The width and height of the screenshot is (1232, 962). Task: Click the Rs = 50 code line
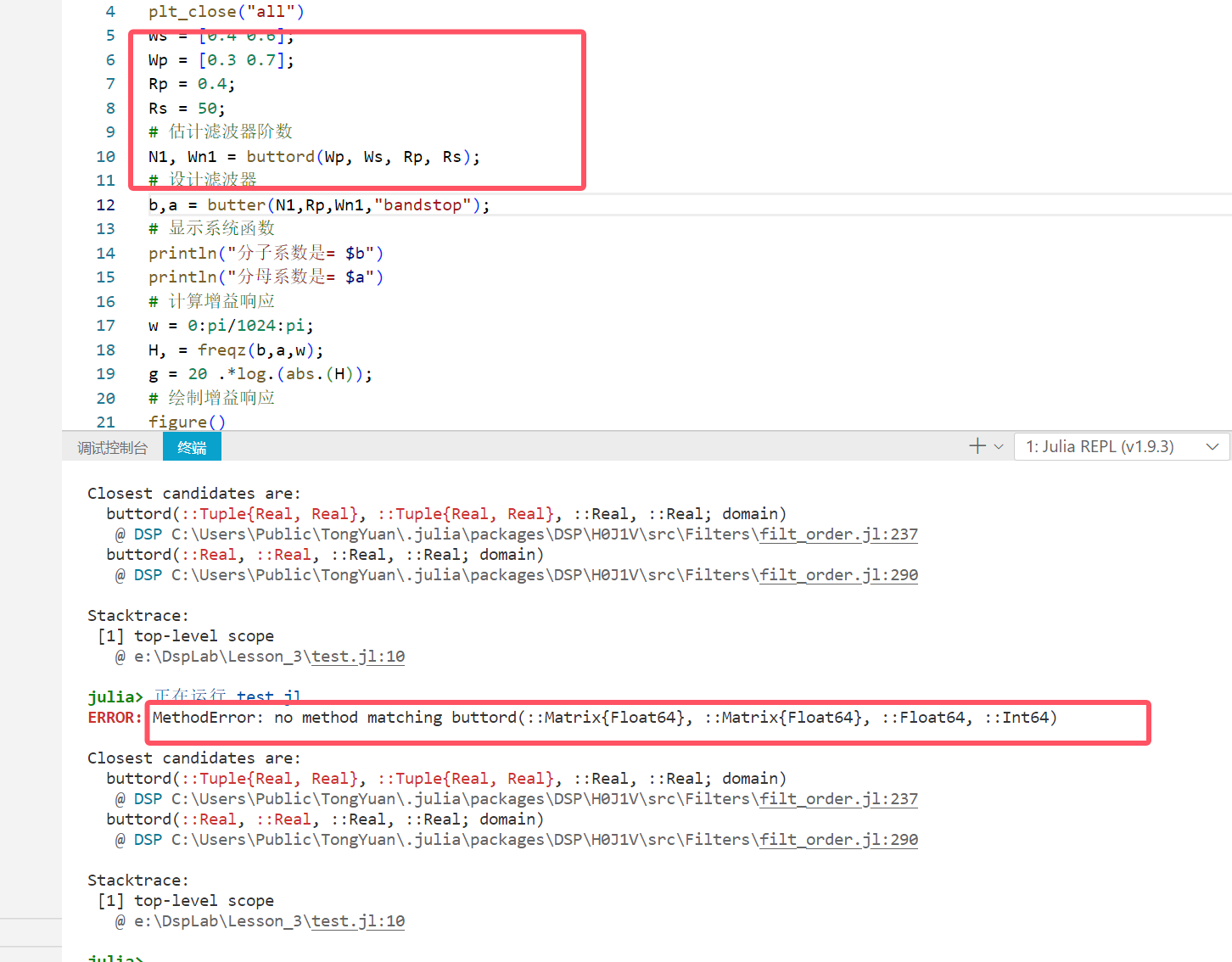(187, 109)
